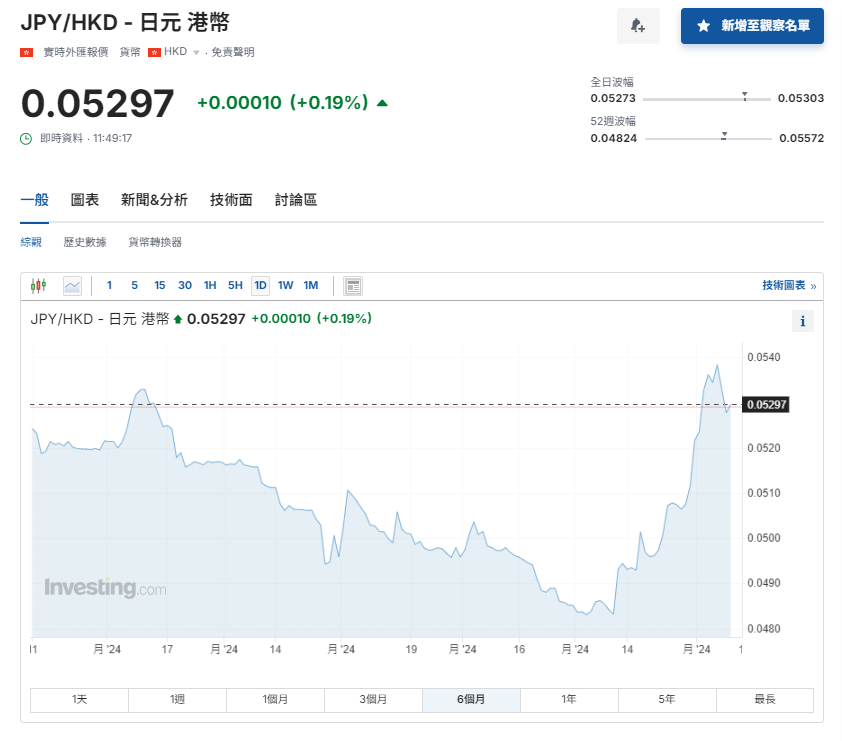
Task: Click the chart layout panel icon
Action: (352, 285)
